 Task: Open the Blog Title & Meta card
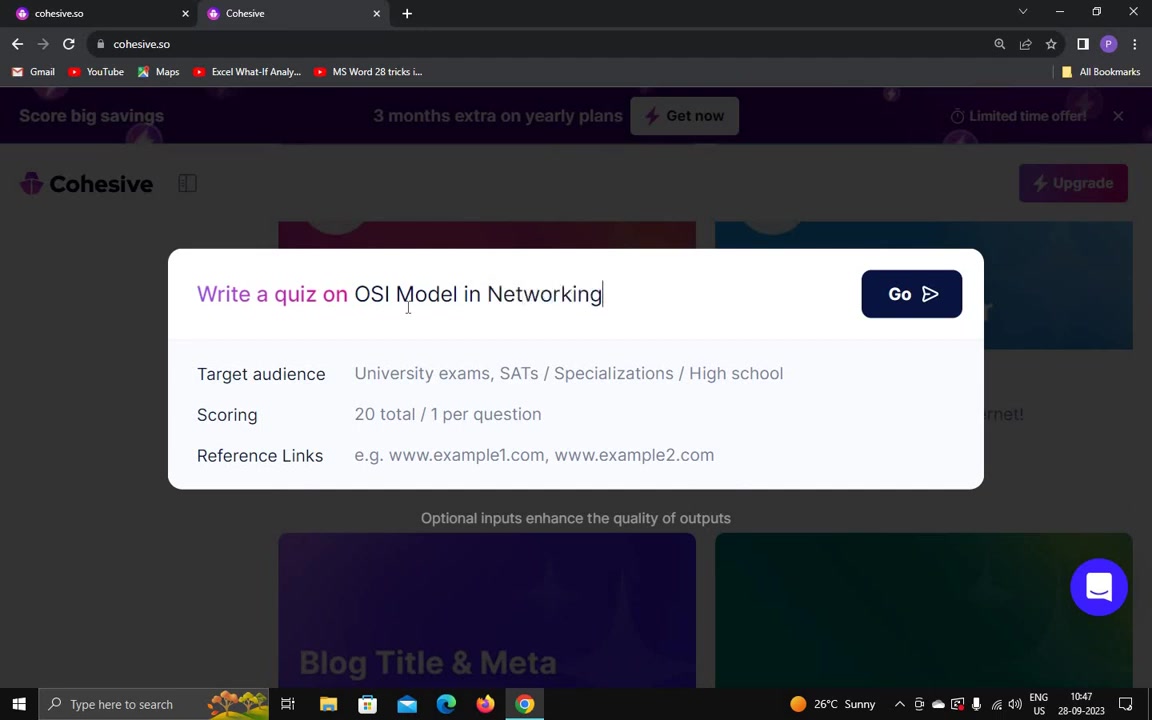486,610
